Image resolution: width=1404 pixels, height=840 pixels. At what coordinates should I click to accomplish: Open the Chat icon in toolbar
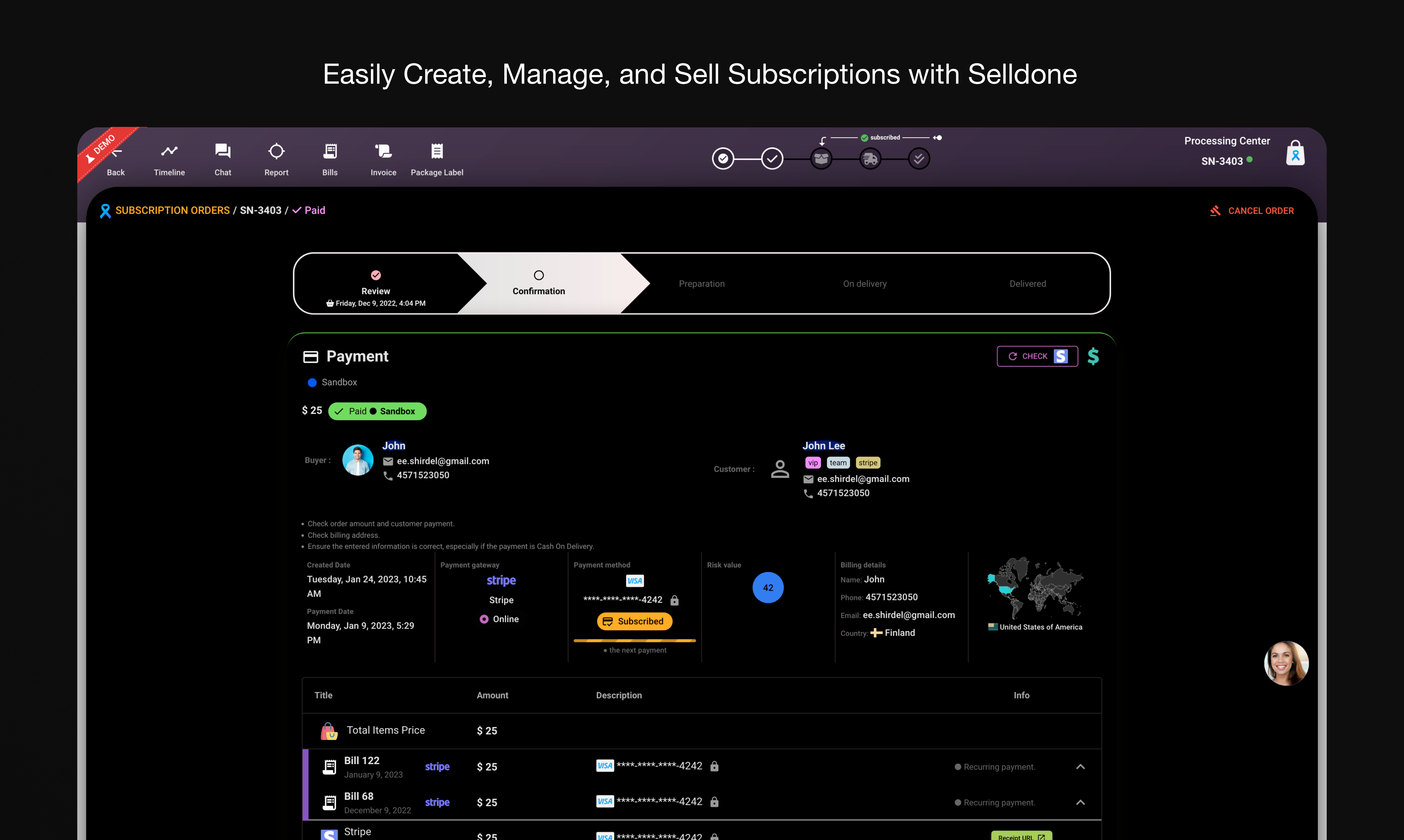coord(222,151)
